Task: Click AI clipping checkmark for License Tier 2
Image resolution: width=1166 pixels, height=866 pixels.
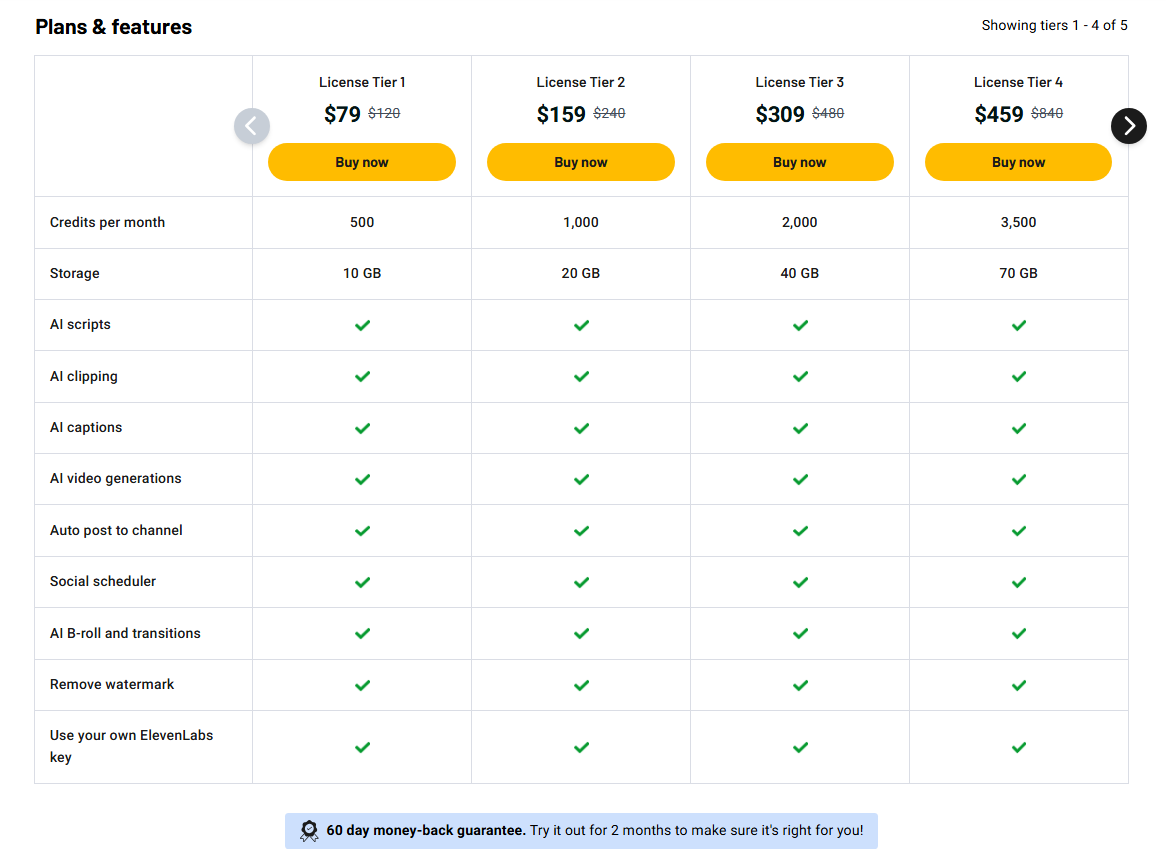Action: pos(581,376)
